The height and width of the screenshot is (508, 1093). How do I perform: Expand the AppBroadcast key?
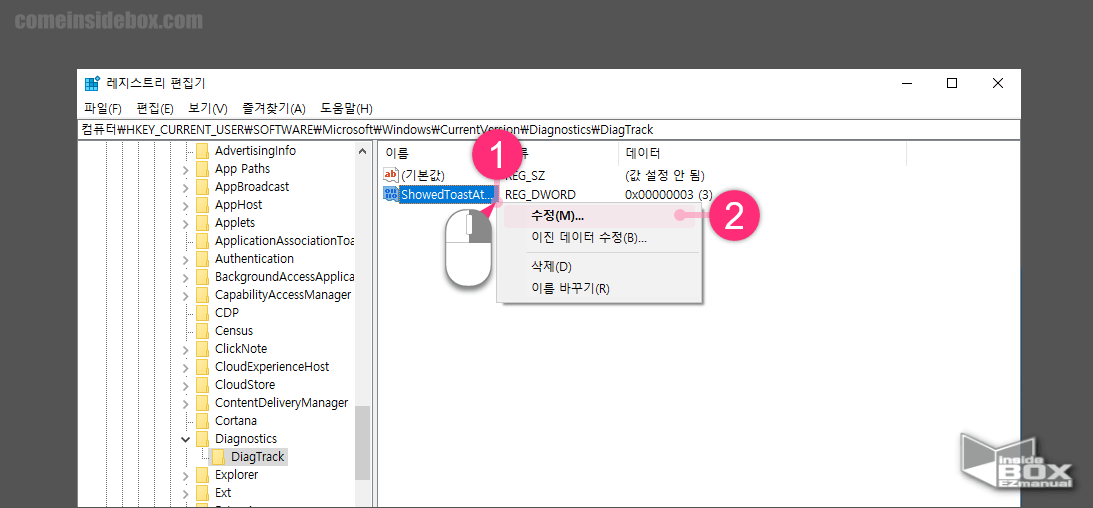[x=185, y=187]
